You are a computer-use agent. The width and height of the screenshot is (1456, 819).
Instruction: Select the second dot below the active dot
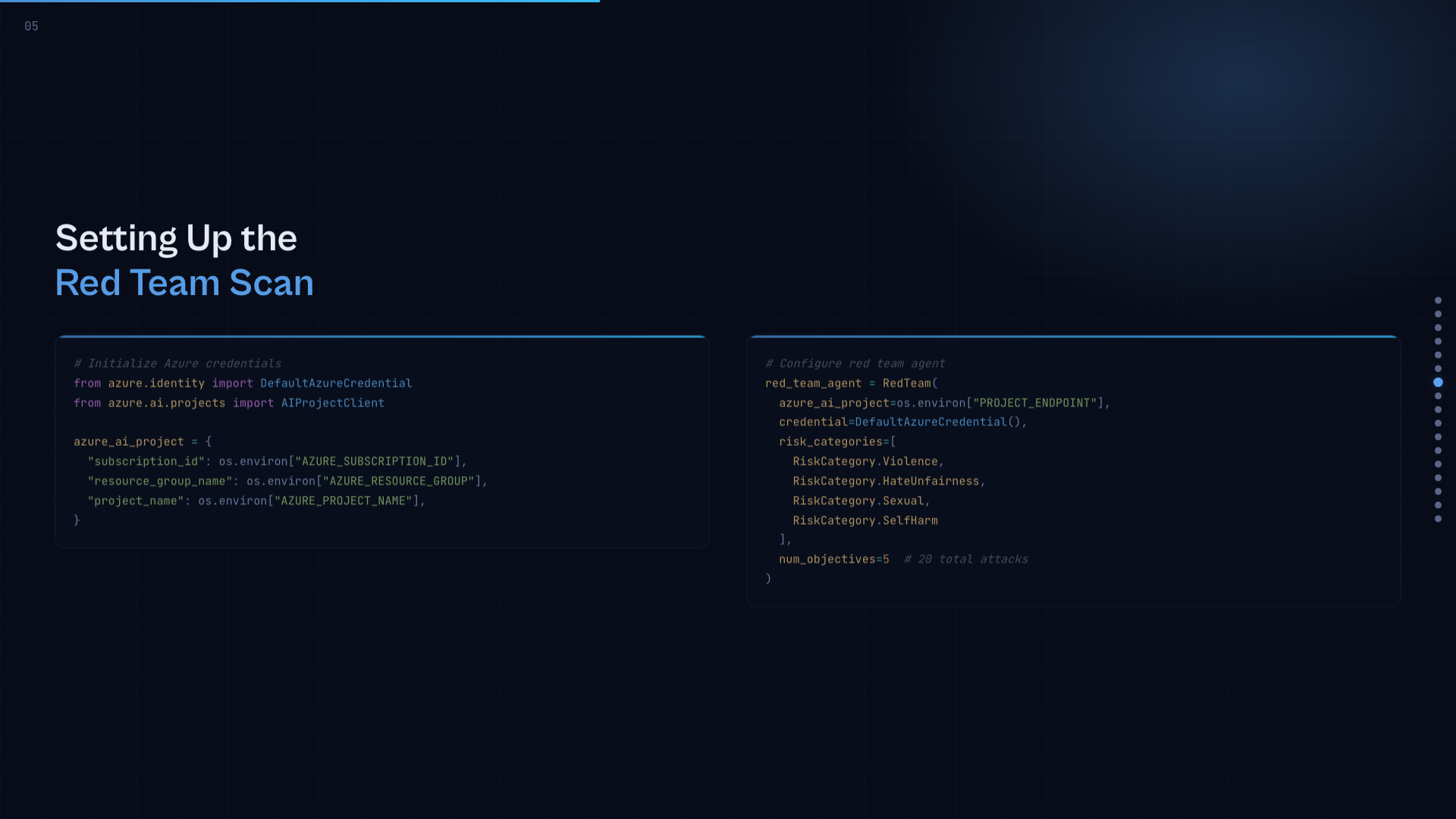[1438, 409]
